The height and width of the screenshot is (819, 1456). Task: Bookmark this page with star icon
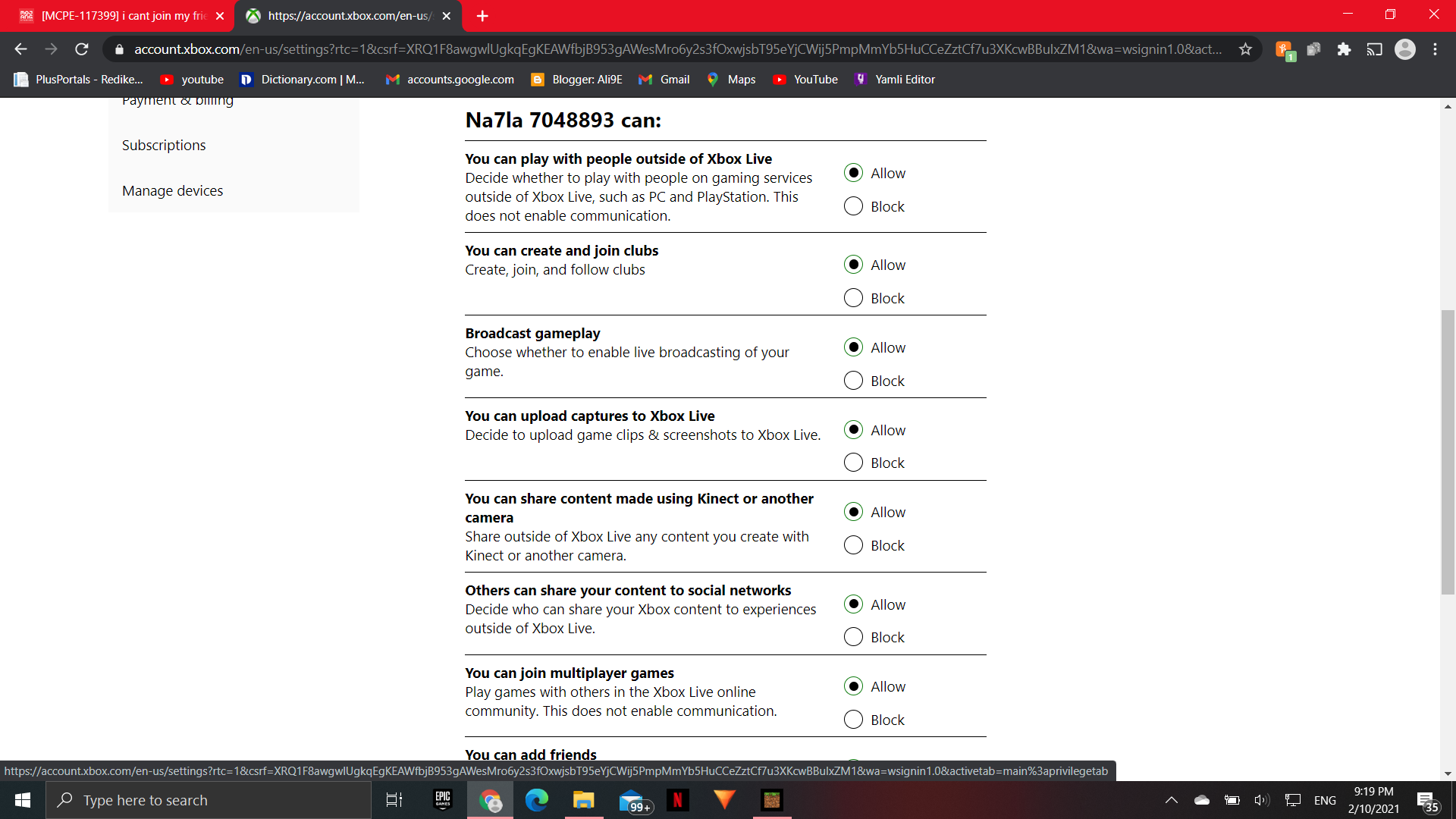click(x=1245, y=49)
